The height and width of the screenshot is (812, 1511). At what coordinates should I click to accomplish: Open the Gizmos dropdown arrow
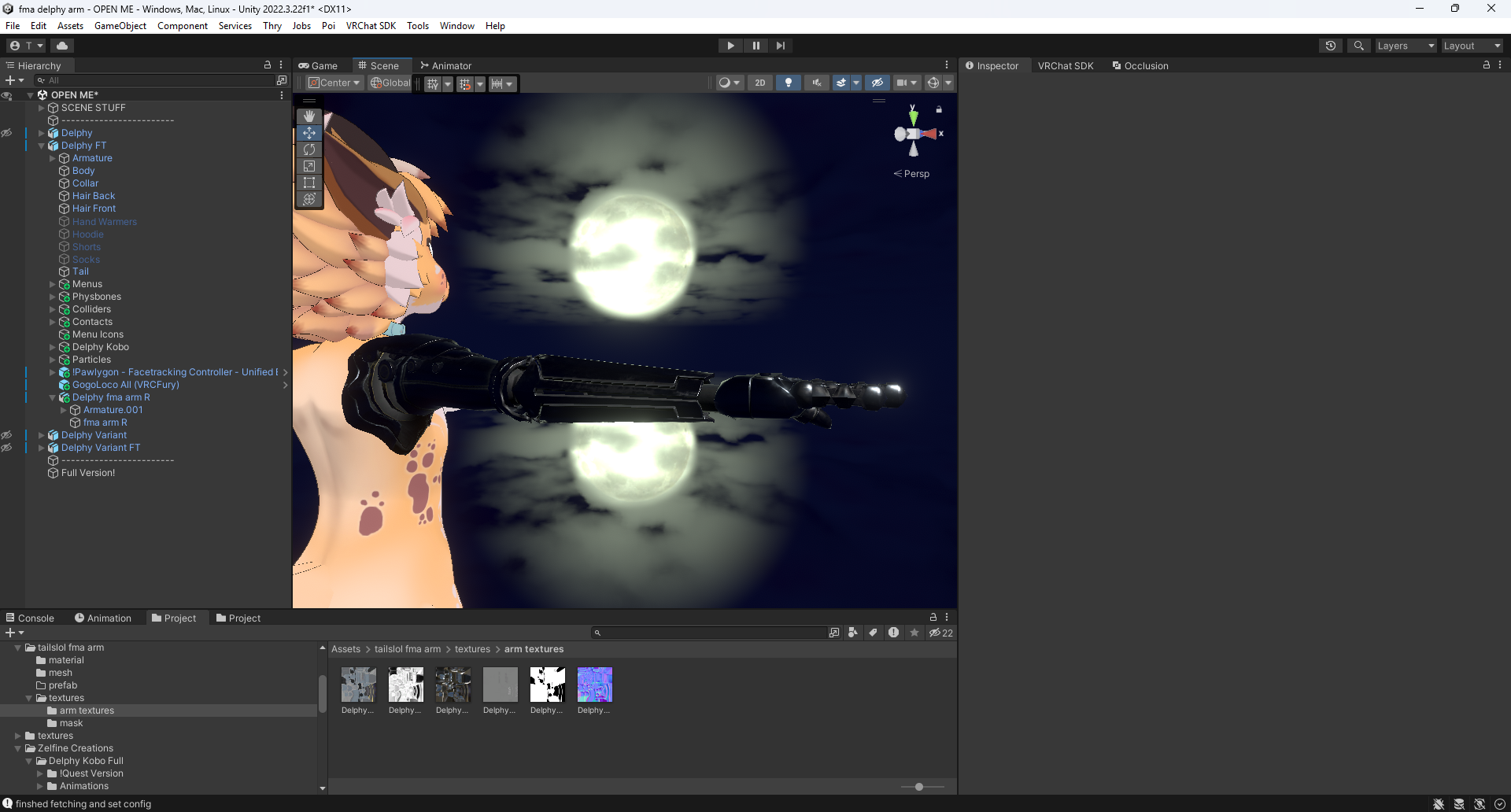(948, 83)
